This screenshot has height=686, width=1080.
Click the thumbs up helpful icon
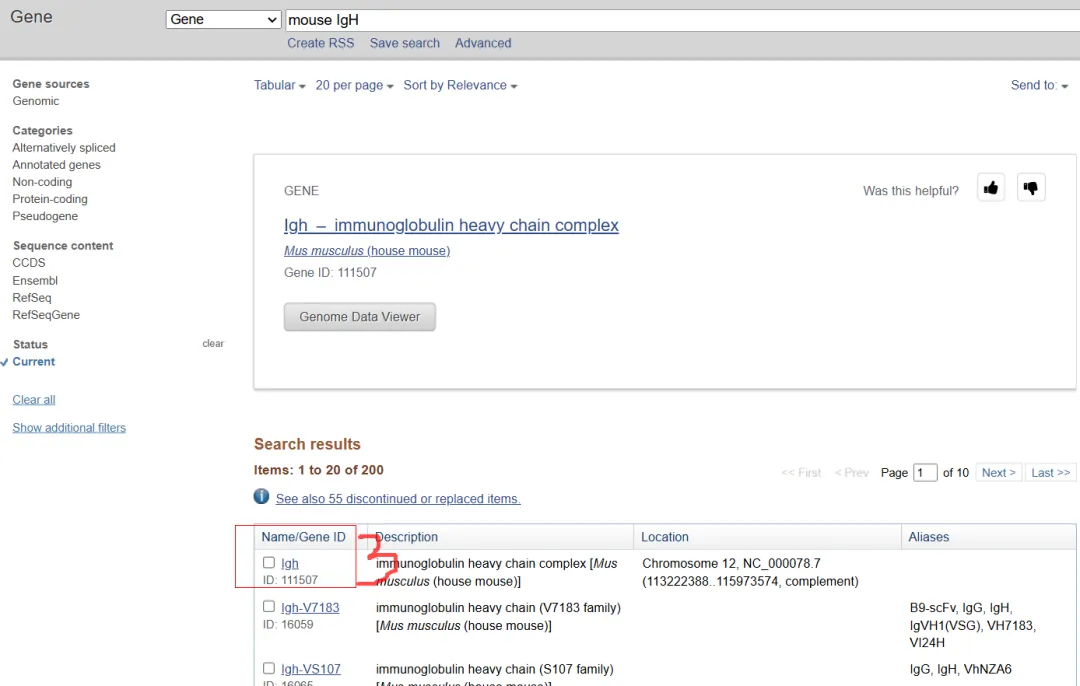click(990, 188)
